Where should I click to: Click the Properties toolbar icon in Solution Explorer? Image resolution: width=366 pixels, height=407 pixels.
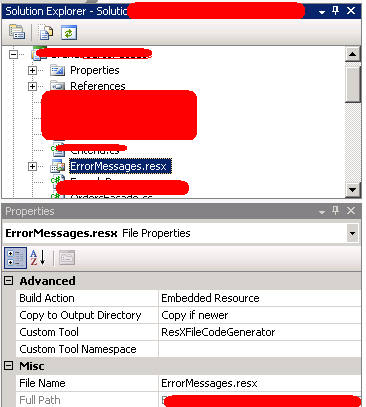[17, 32]
